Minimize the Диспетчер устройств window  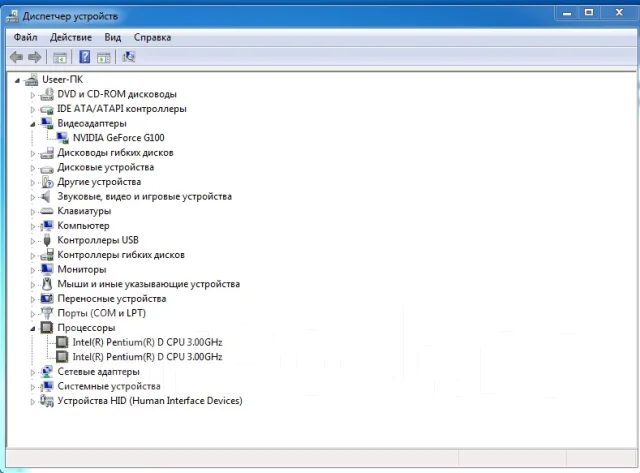pos(567,13)
